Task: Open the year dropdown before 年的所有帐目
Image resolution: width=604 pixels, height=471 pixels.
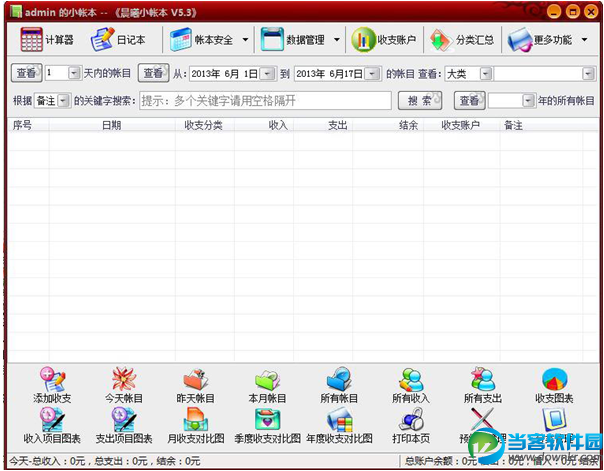Action: tap(527, 101)
